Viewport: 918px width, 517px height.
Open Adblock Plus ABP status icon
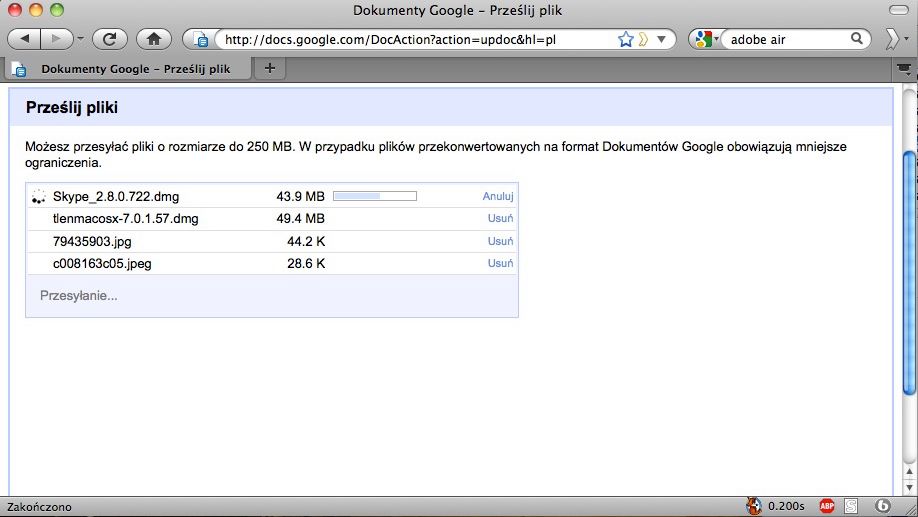click(x=827, y=506)
